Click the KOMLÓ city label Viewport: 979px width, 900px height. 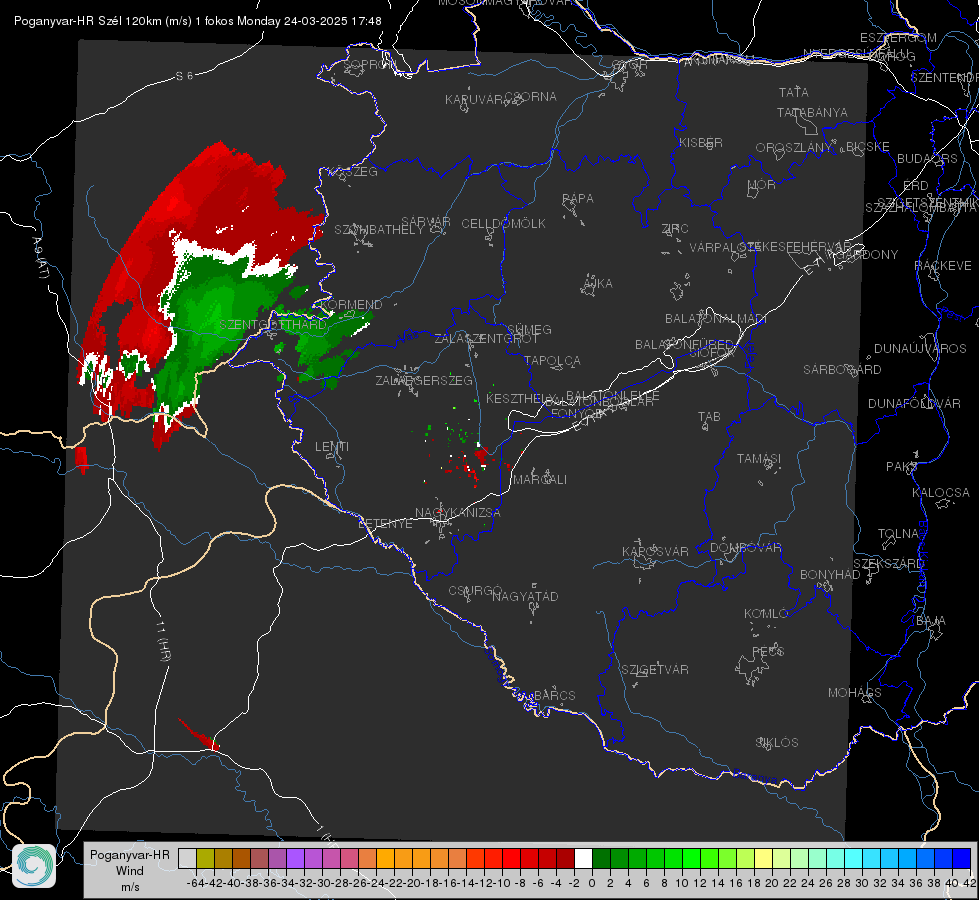(x=765, y=614)
